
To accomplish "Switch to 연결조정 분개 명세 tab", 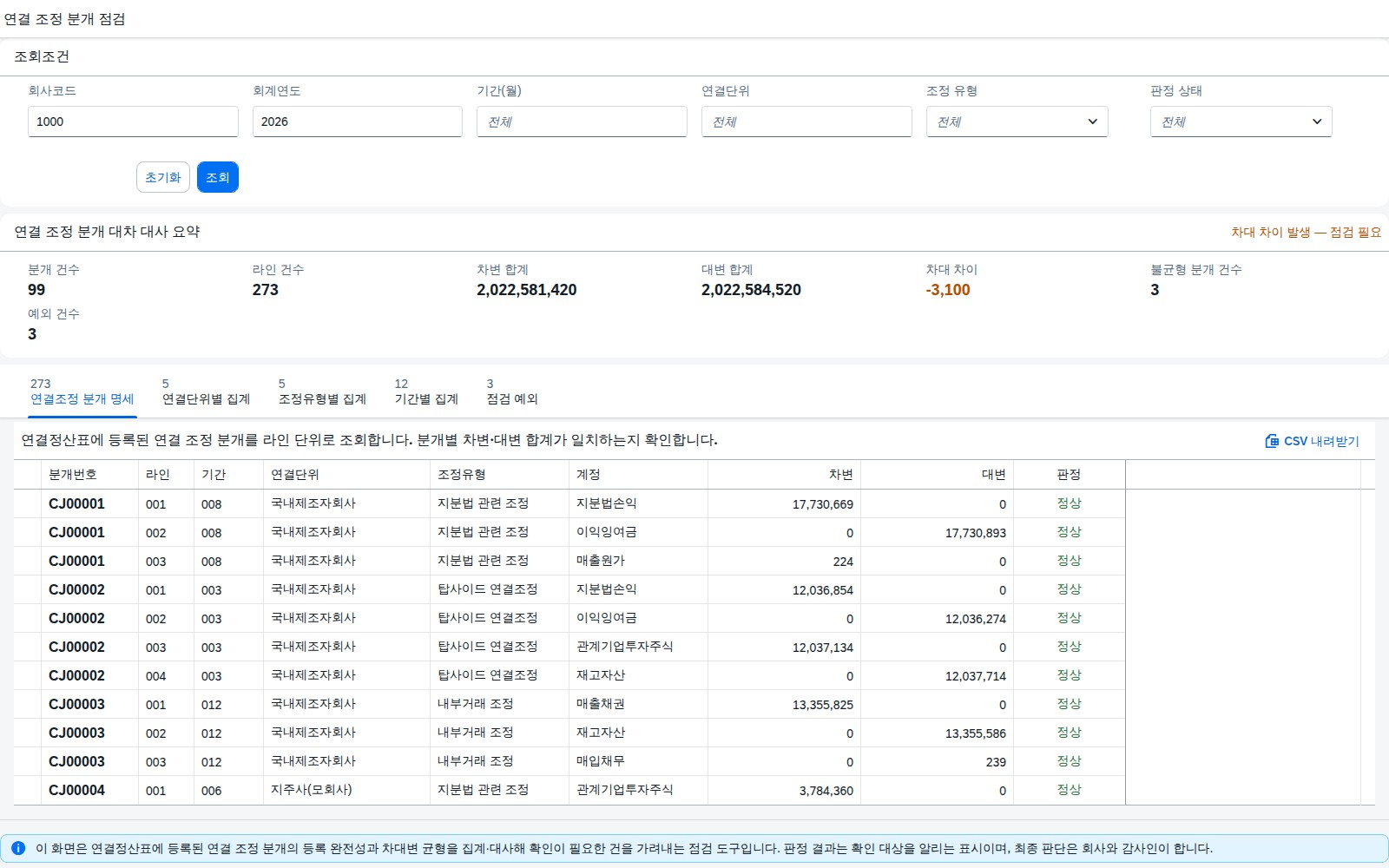I will click(x=82, y=392).
